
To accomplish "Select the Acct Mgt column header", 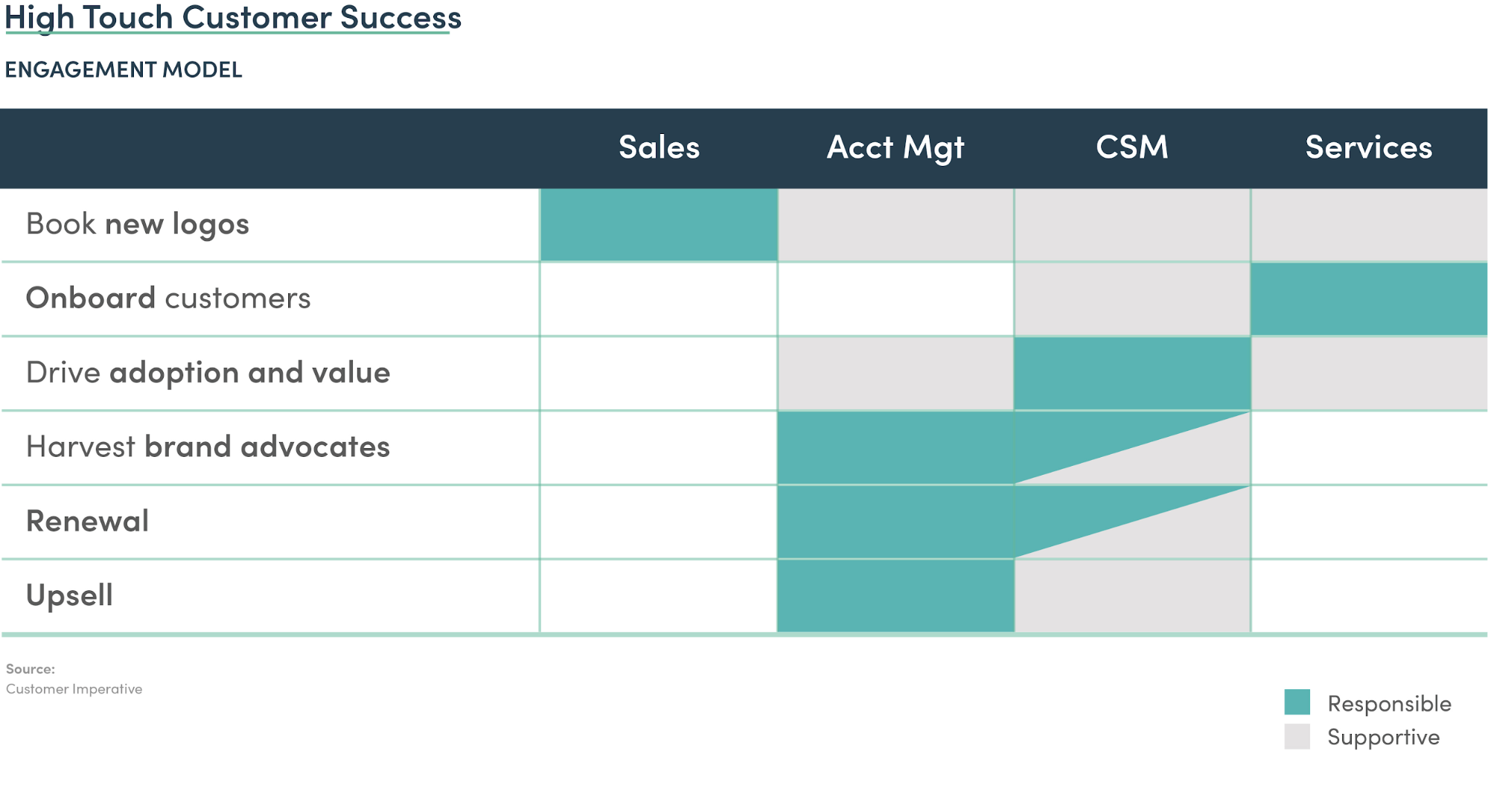I will coord(895,147).
